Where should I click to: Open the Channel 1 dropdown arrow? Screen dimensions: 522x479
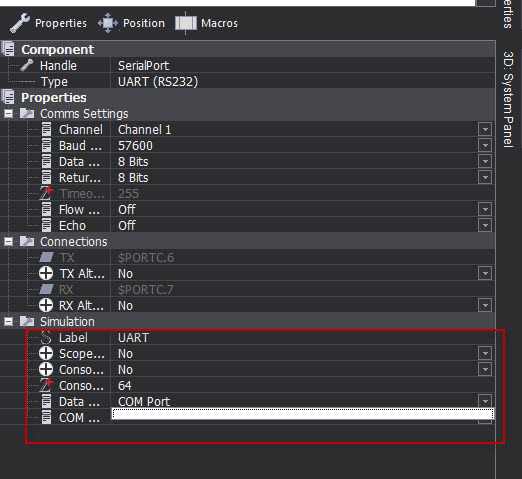485,129
